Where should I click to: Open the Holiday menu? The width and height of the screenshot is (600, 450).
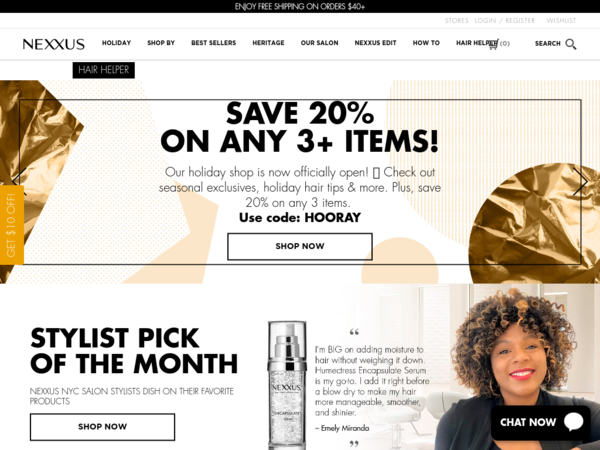point(116,43)
